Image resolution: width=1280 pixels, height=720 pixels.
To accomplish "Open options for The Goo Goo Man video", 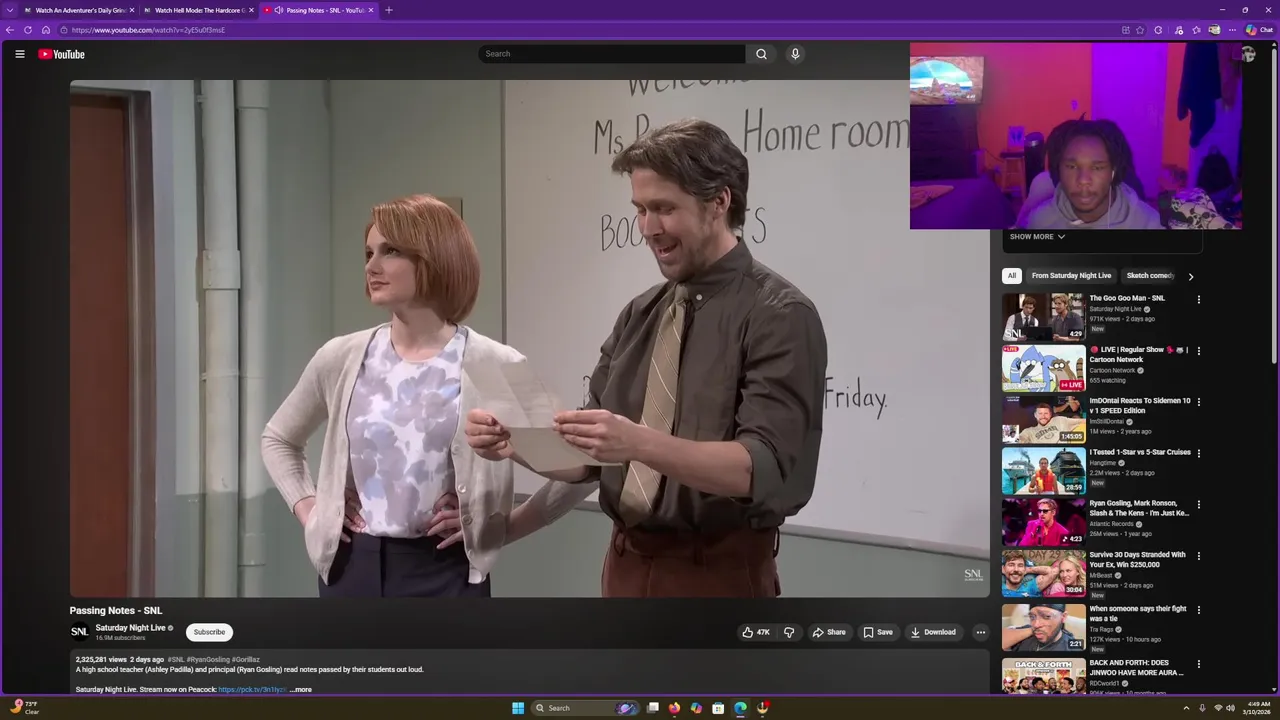I will (x=1198, y=299).
